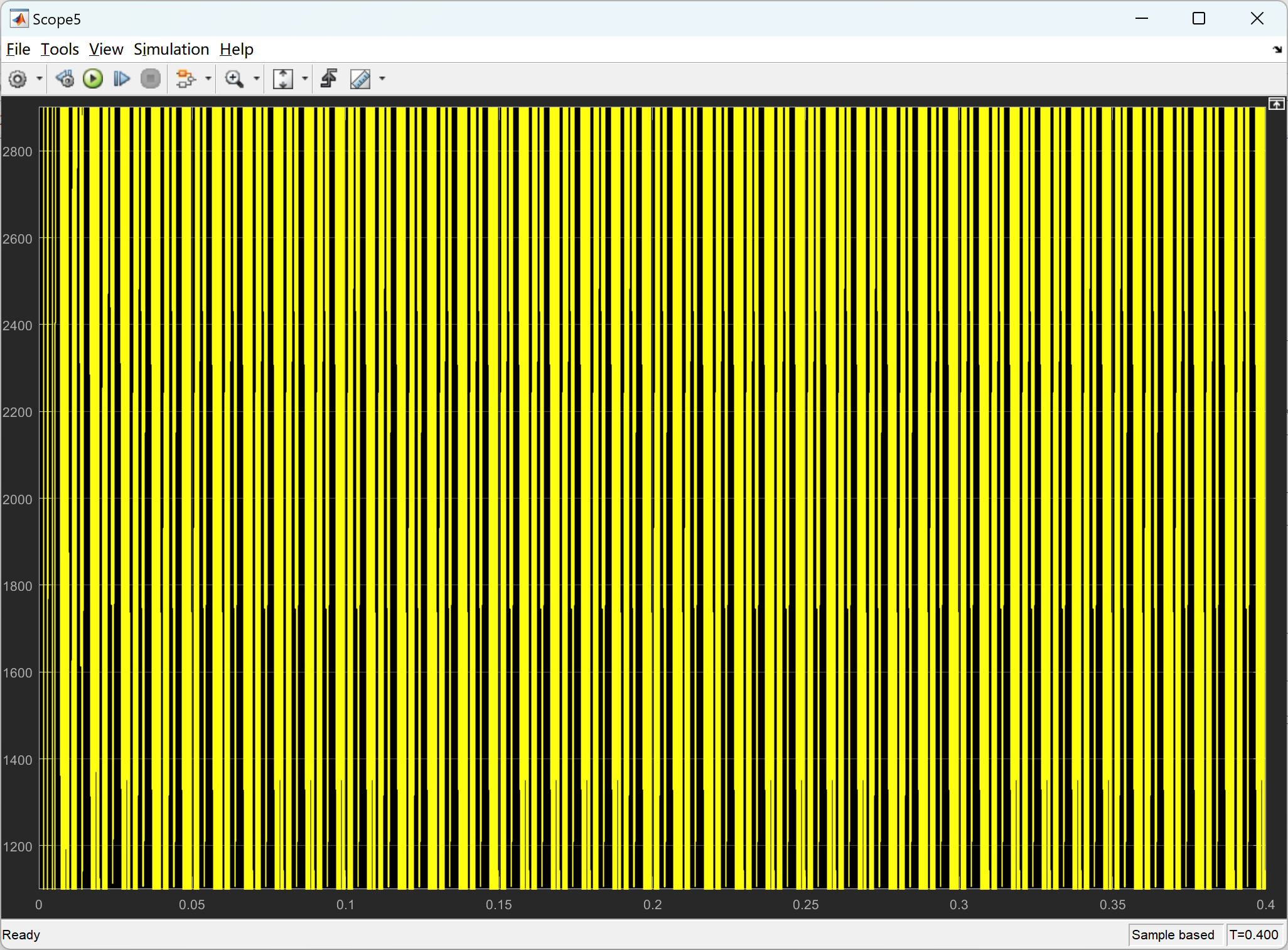Image resolution: width=1288 pixels, height=950 pixels.
Task: Select the Zoom magnifier tool
Action: (x=234, y=79)
